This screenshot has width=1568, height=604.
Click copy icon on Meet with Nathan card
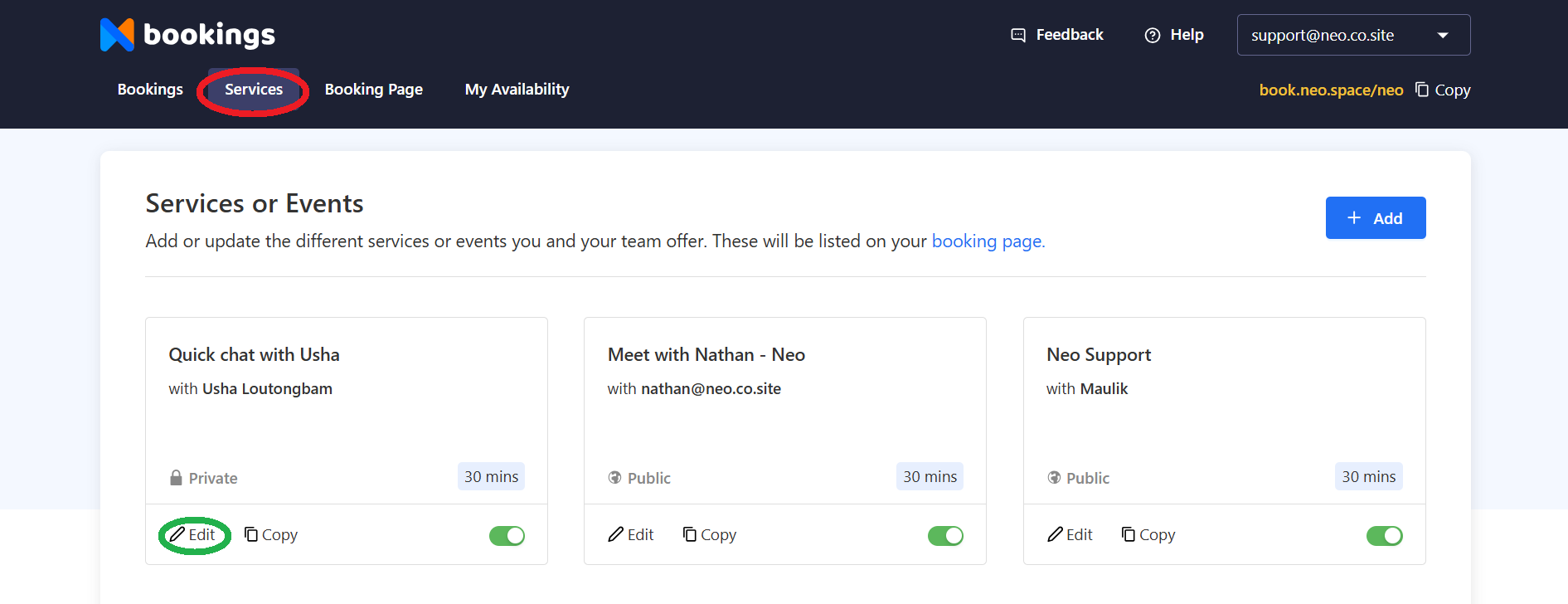690,534
